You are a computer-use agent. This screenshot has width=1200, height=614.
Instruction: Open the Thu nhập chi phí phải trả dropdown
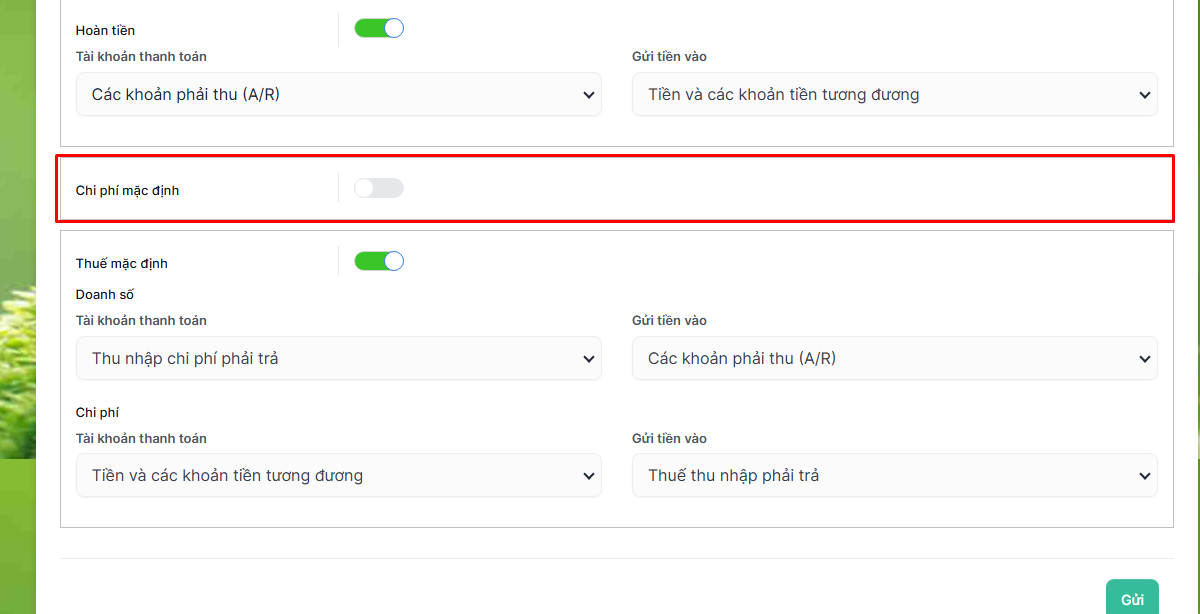pyautogui.click(x=339, y=358)
